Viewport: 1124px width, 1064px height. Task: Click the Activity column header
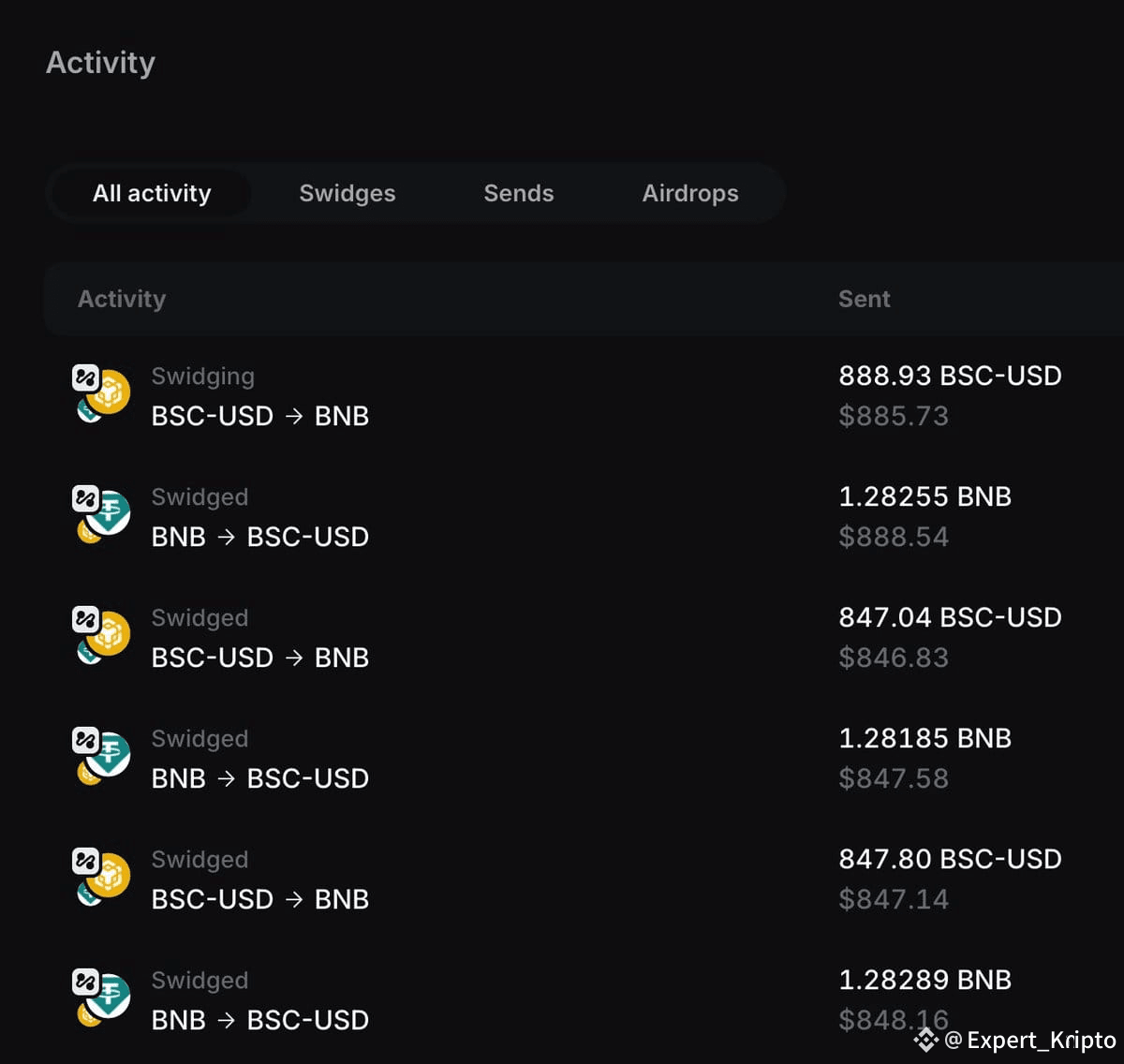tap(122, 299)
